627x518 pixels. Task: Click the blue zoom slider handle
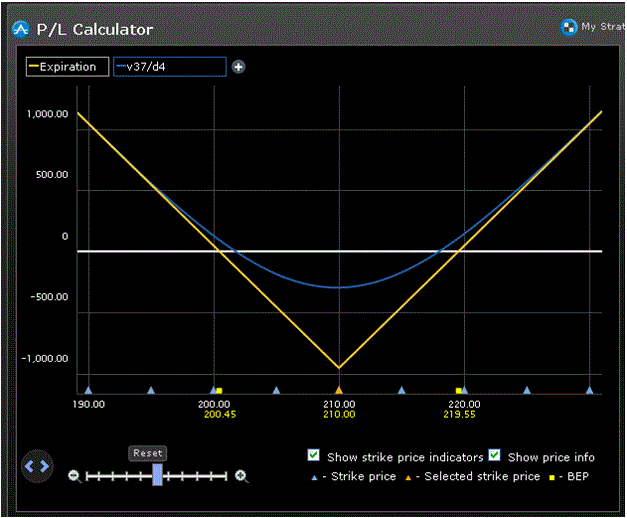[x=157, y=476]
